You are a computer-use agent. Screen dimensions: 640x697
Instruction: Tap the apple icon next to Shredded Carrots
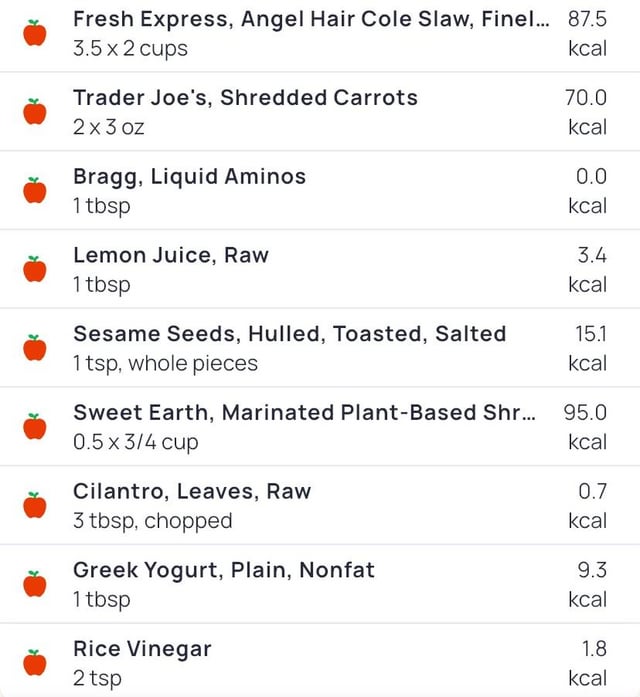pyautogui.click(x=35, y=111)
